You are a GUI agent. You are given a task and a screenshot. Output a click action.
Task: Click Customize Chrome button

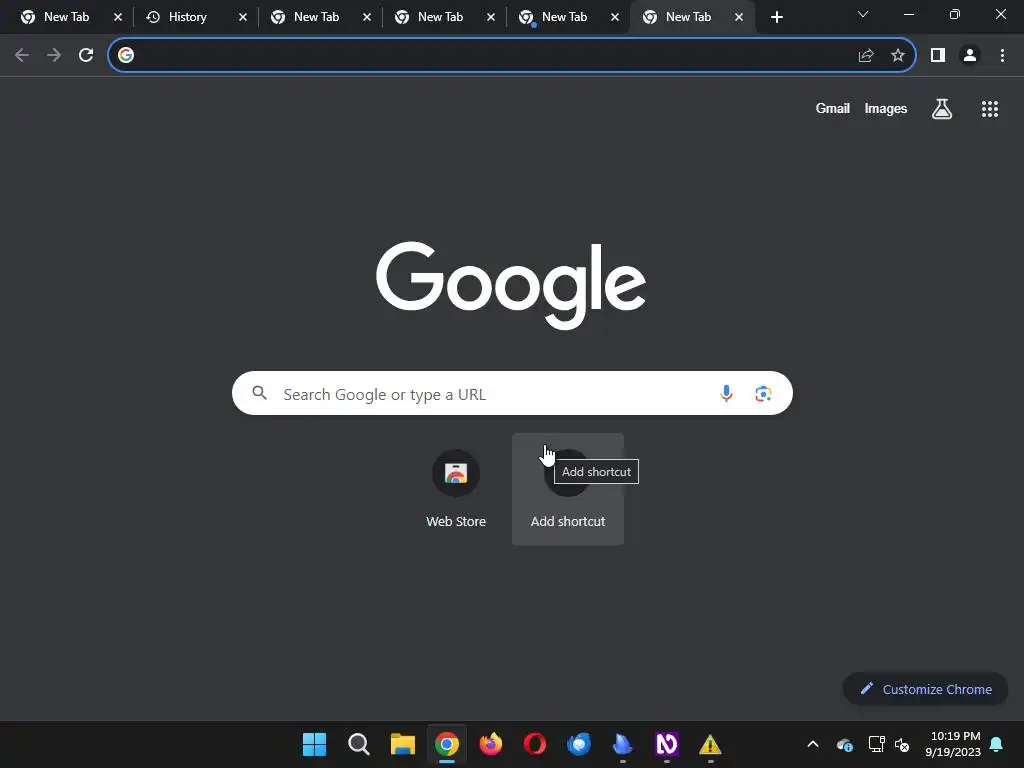[925, 689]
